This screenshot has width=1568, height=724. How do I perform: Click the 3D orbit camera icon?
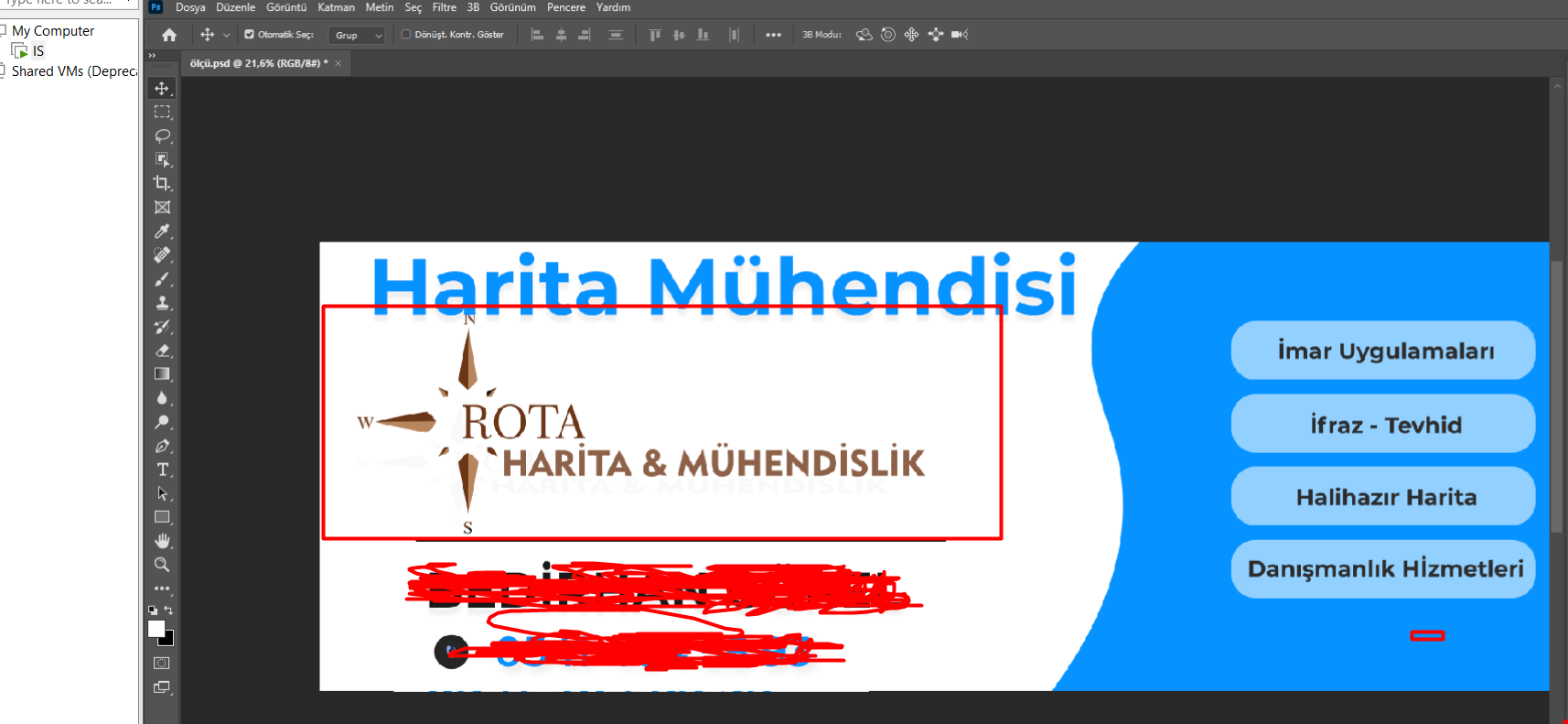[x=864, y=35]
